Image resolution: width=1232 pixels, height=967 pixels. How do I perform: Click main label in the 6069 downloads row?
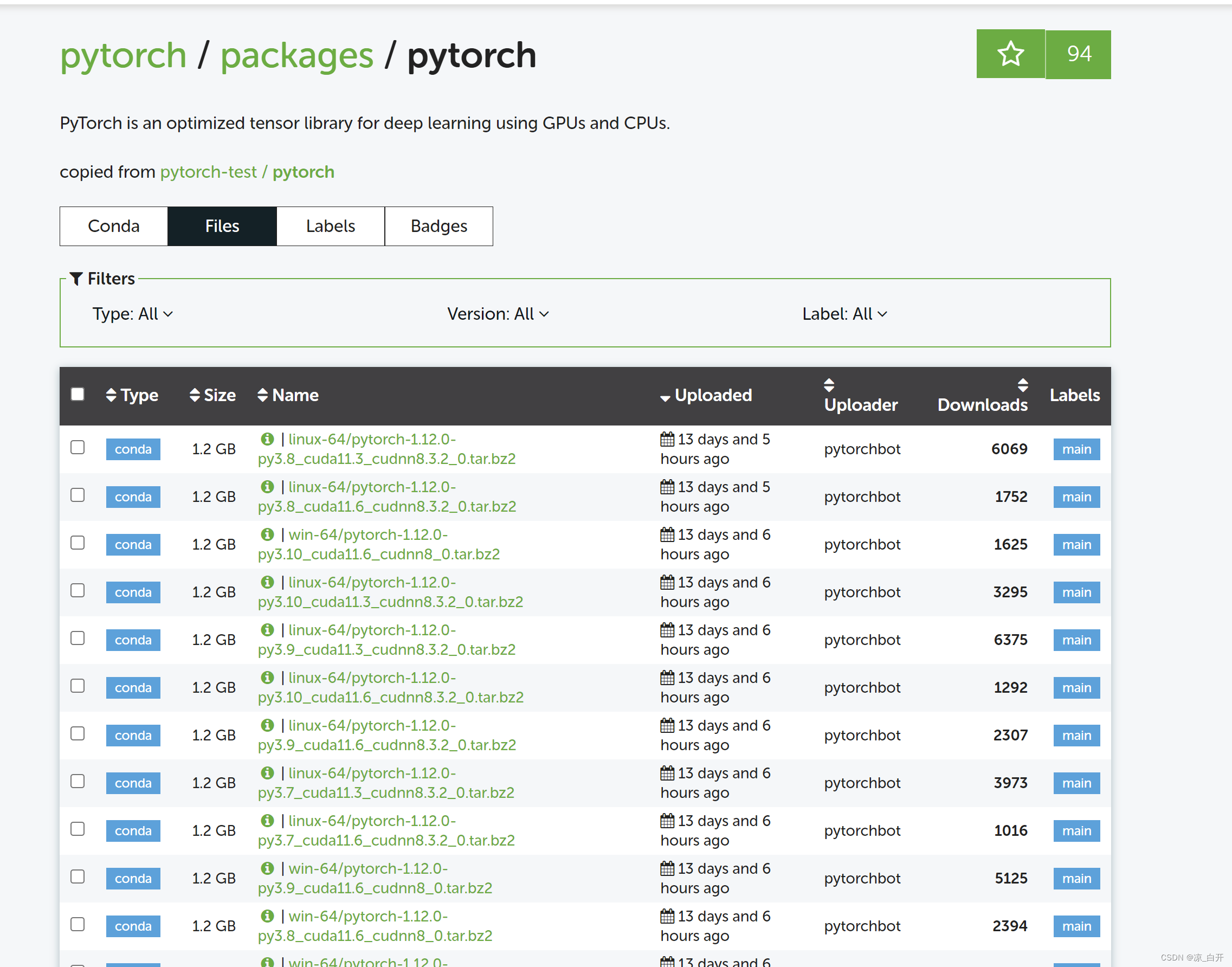(1076, 449)
